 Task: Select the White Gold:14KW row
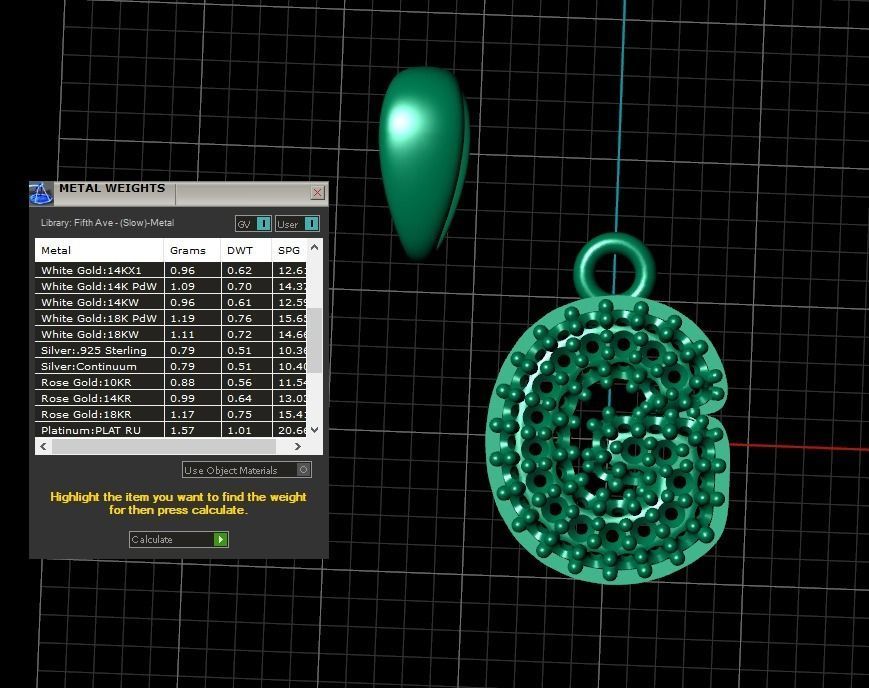pos(171,303)
